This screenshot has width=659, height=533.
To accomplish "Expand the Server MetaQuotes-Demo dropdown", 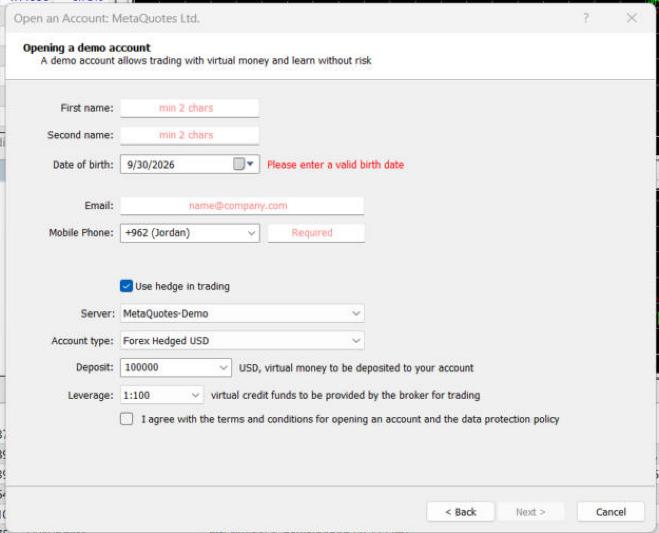I will (242, 314).
